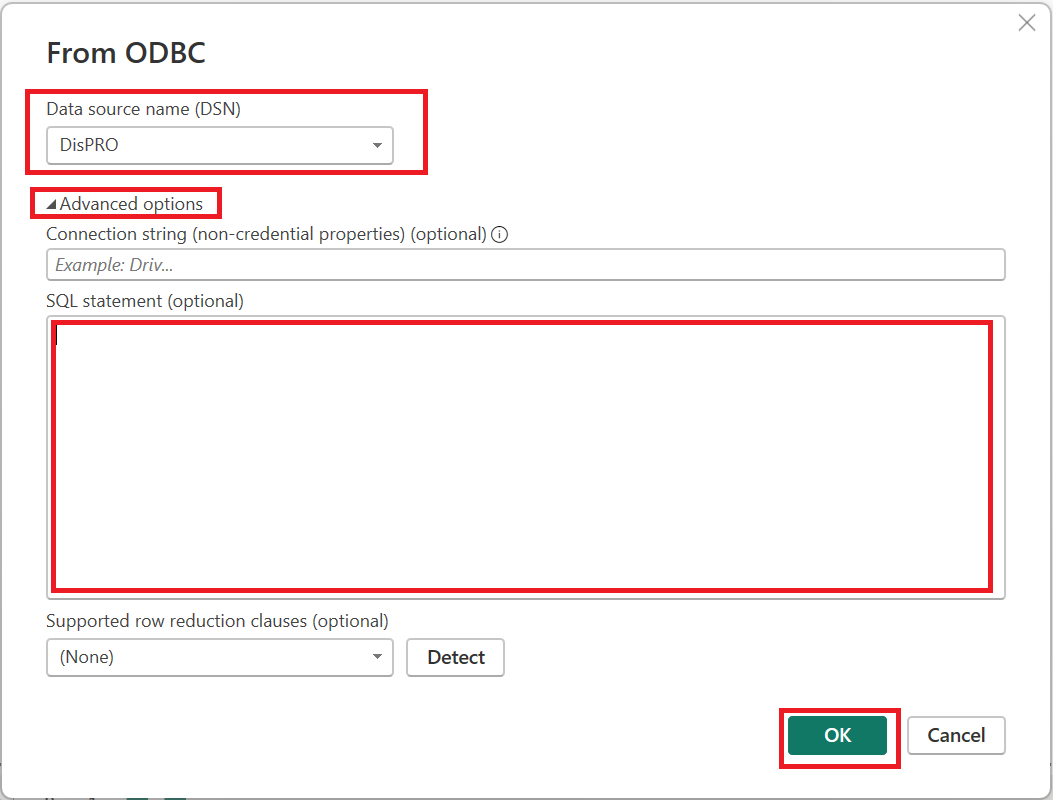Click the green taskbar icon at the bottom
Image resolution: width=1053 pixels, height=800 pixels.
coord(138,796)
